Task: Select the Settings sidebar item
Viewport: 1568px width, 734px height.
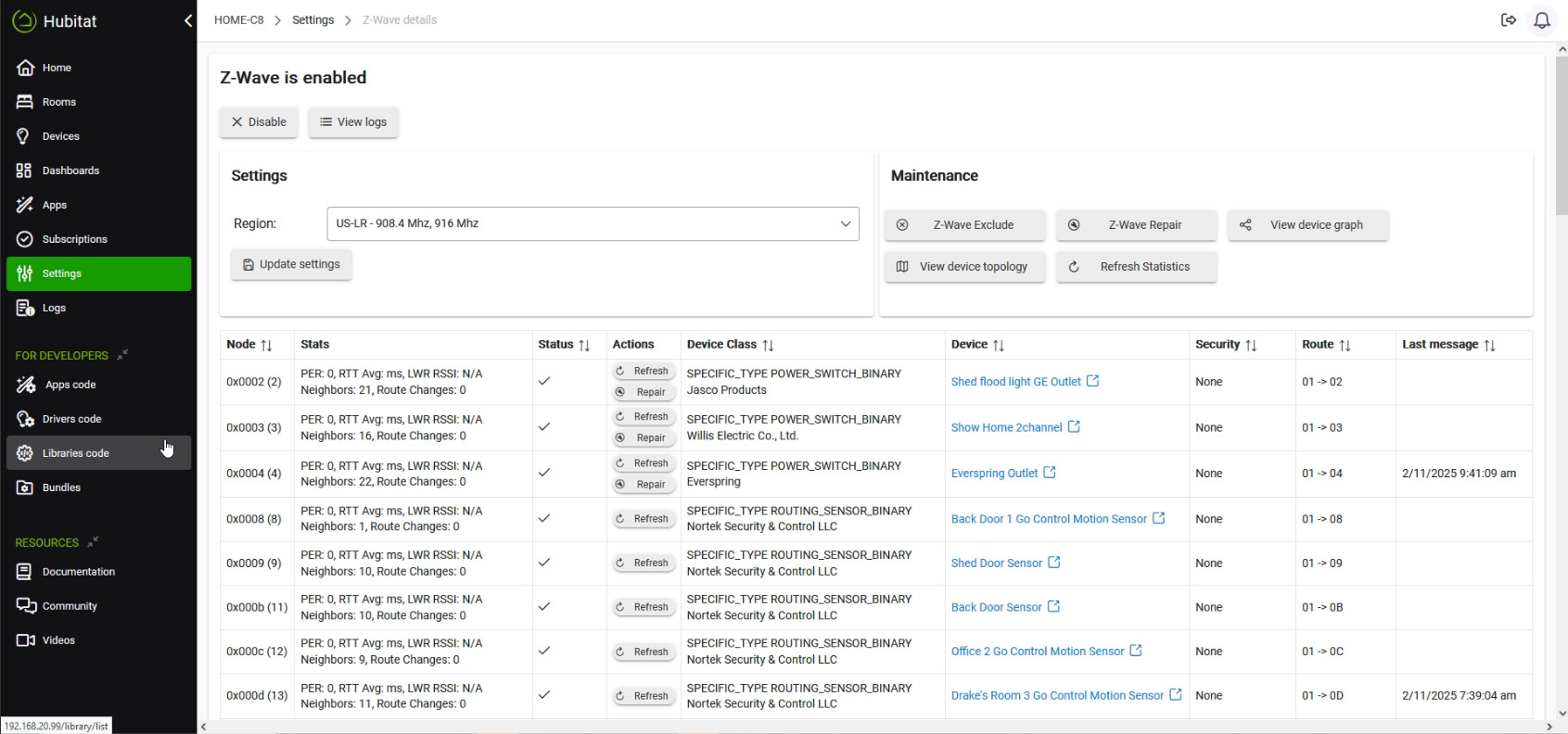Action: pos(98,273)
